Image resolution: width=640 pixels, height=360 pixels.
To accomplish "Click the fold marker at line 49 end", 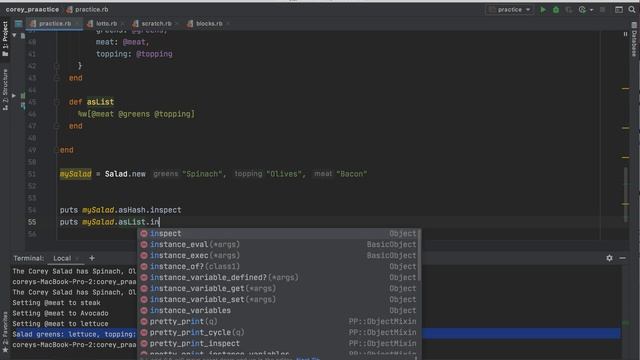I will [57, 150].
